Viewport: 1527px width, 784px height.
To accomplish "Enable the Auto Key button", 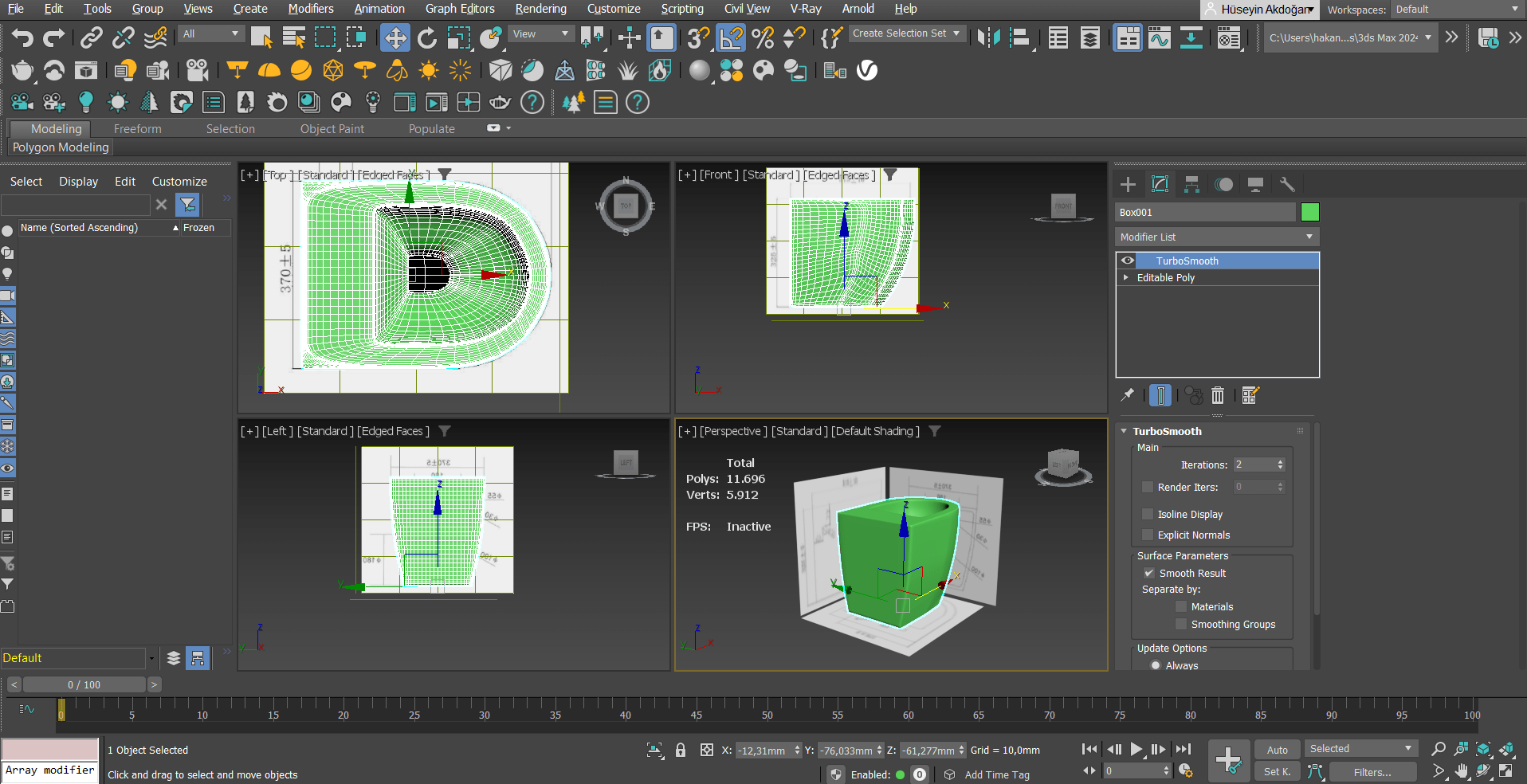I will tap(1277, 750).
